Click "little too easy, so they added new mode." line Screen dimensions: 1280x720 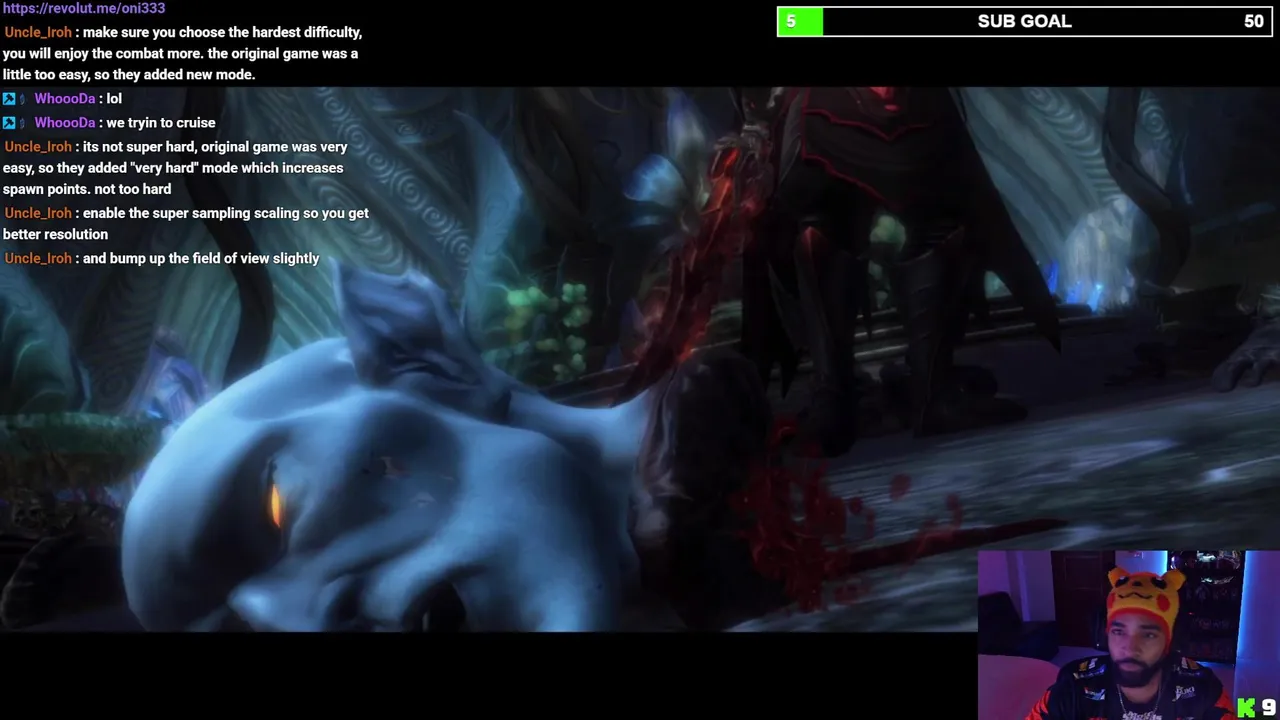pos(129,75)
